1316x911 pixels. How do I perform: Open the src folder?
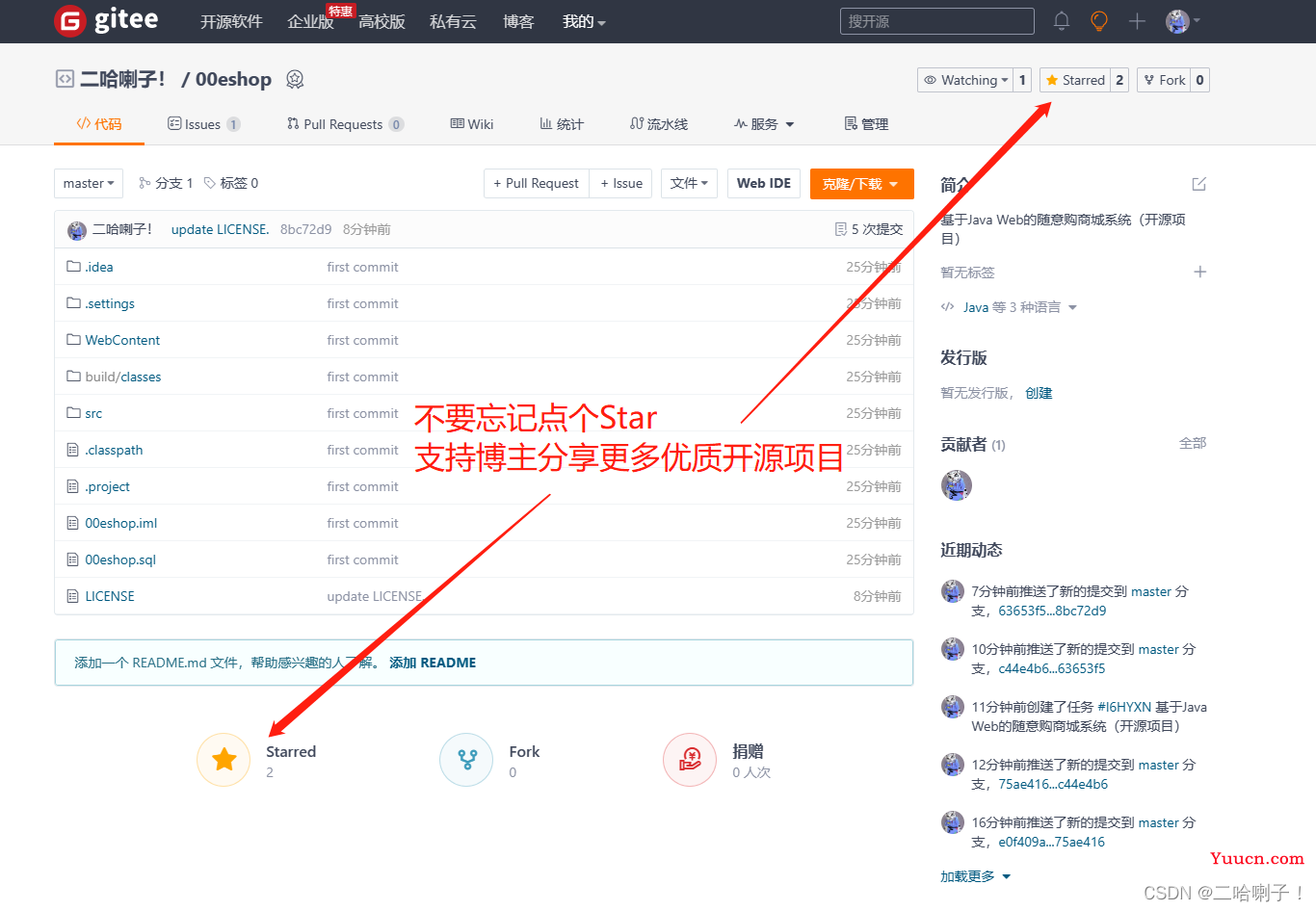coord(93,413)
